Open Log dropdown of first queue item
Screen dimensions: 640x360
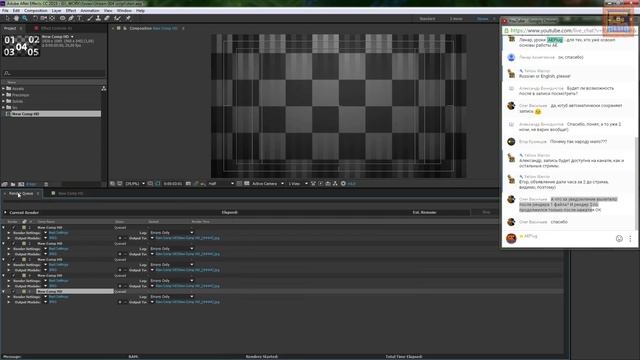(172, 232)
